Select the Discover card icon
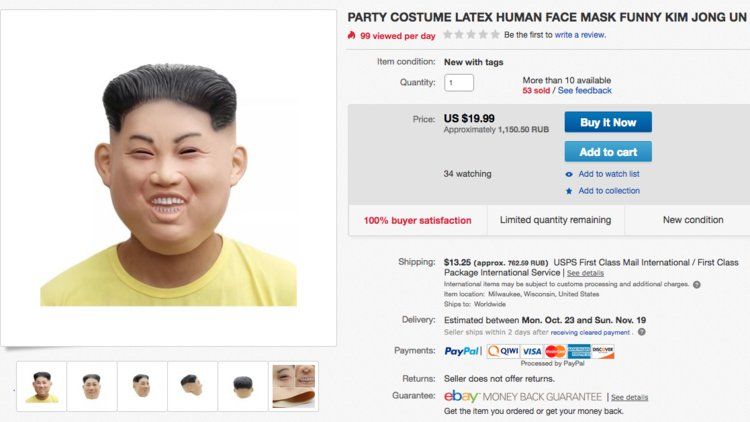 pyautogui.click(x=603, y=351)
